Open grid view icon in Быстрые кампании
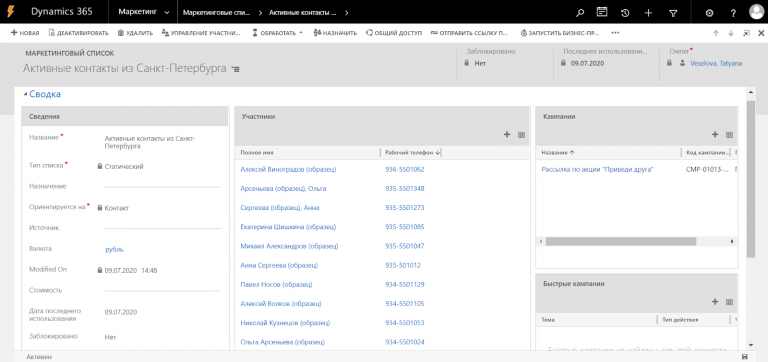The width and height of the screenshot is (768, 362). [x=729, y=302]
